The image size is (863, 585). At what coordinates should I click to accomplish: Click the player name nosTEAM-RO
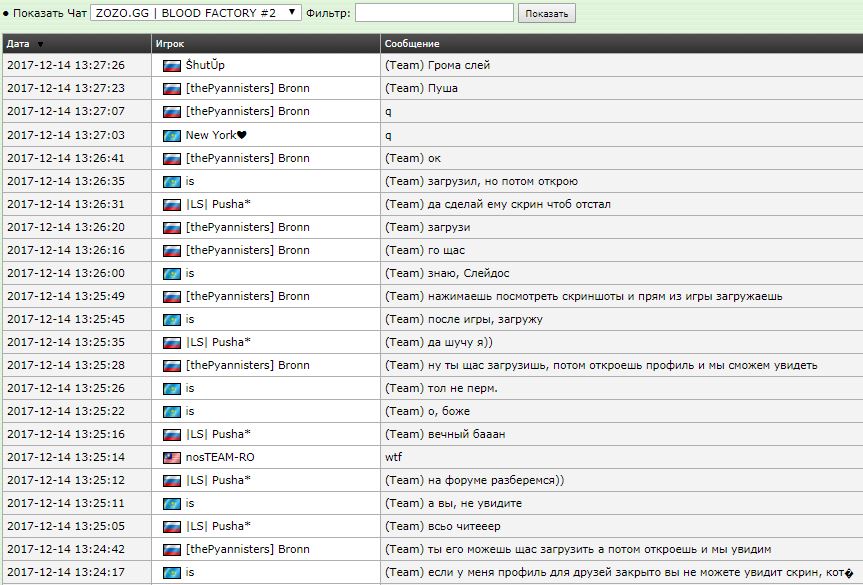pyautogui.click(x=219, y=457)
